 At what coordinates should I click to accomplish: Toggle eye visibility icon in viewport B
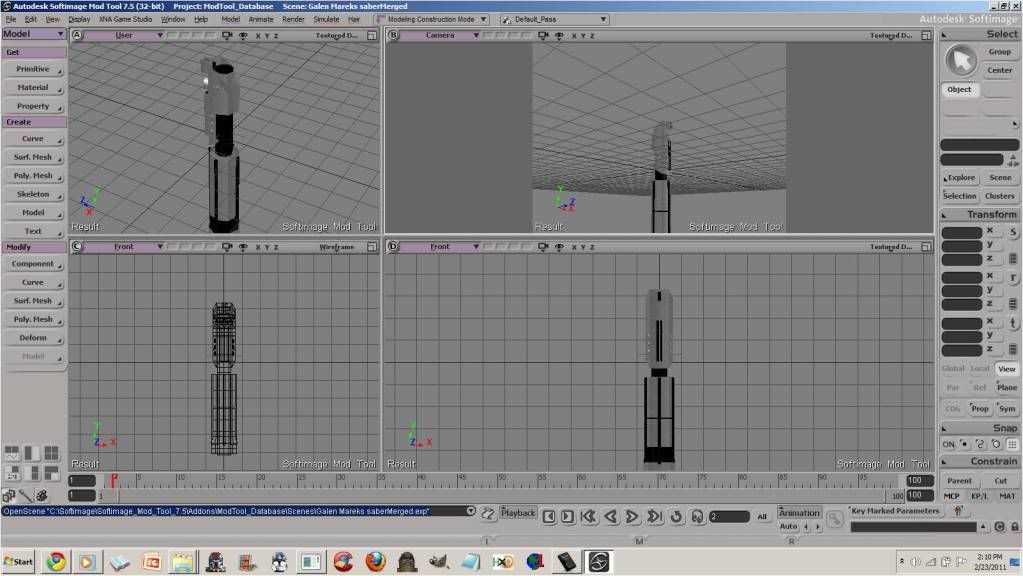(x=559, y=35)
